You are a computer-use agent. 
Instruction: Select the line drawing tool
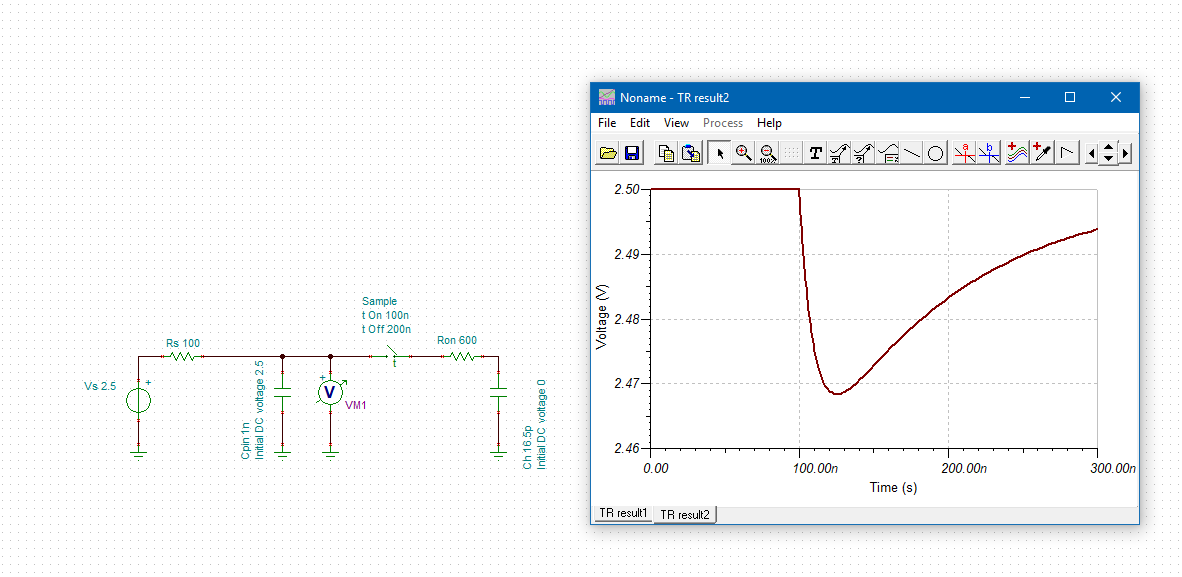click(x=911, y=152)
